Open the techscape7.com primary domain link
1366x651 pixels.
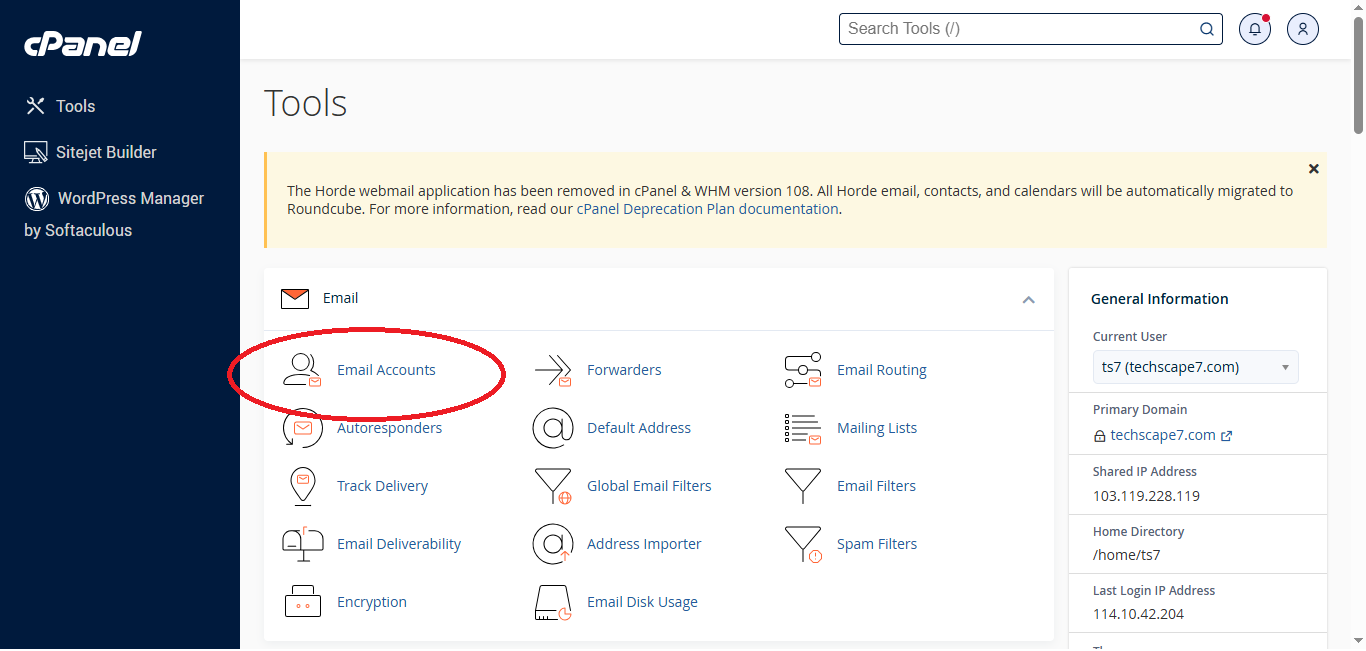pyautogui.click(x=1162, y=435)
